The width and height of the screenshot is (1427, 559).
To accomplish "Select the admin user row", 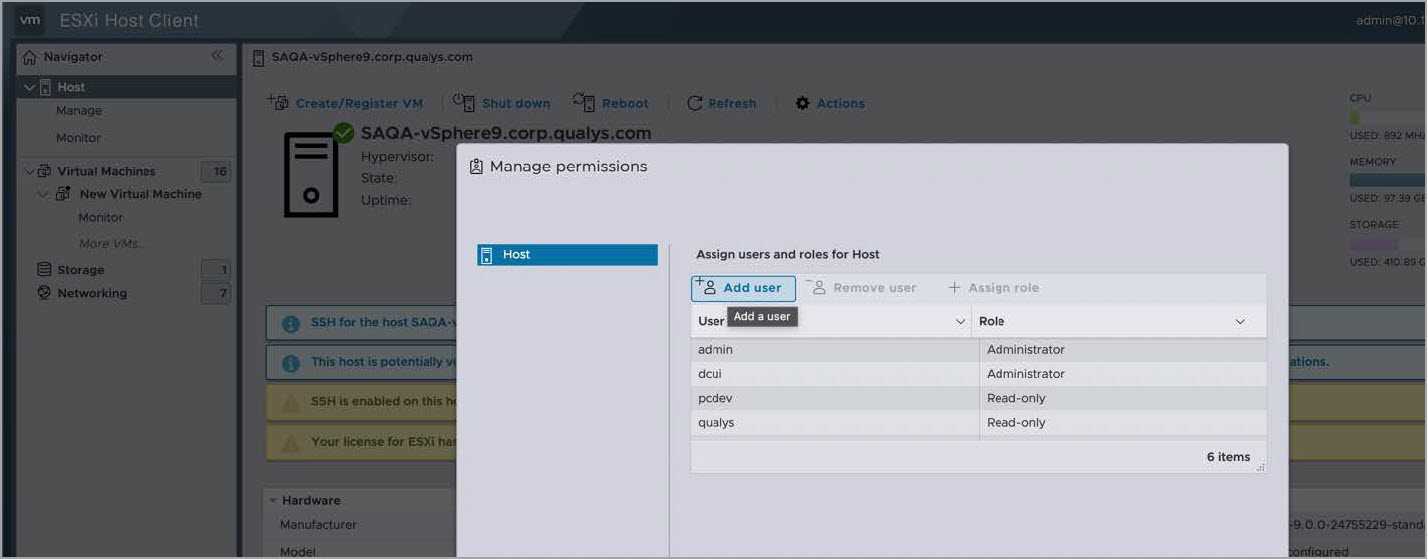I will (x=978, y=350).
